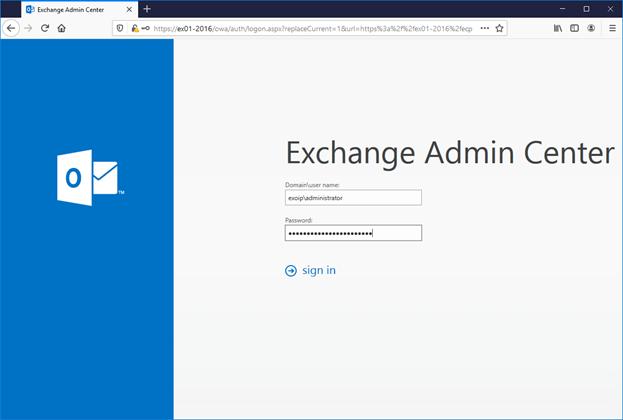This screenshot has width=623, height=420.
Task: Click the Outlook logo on blue panel
Action: (91, 178)
